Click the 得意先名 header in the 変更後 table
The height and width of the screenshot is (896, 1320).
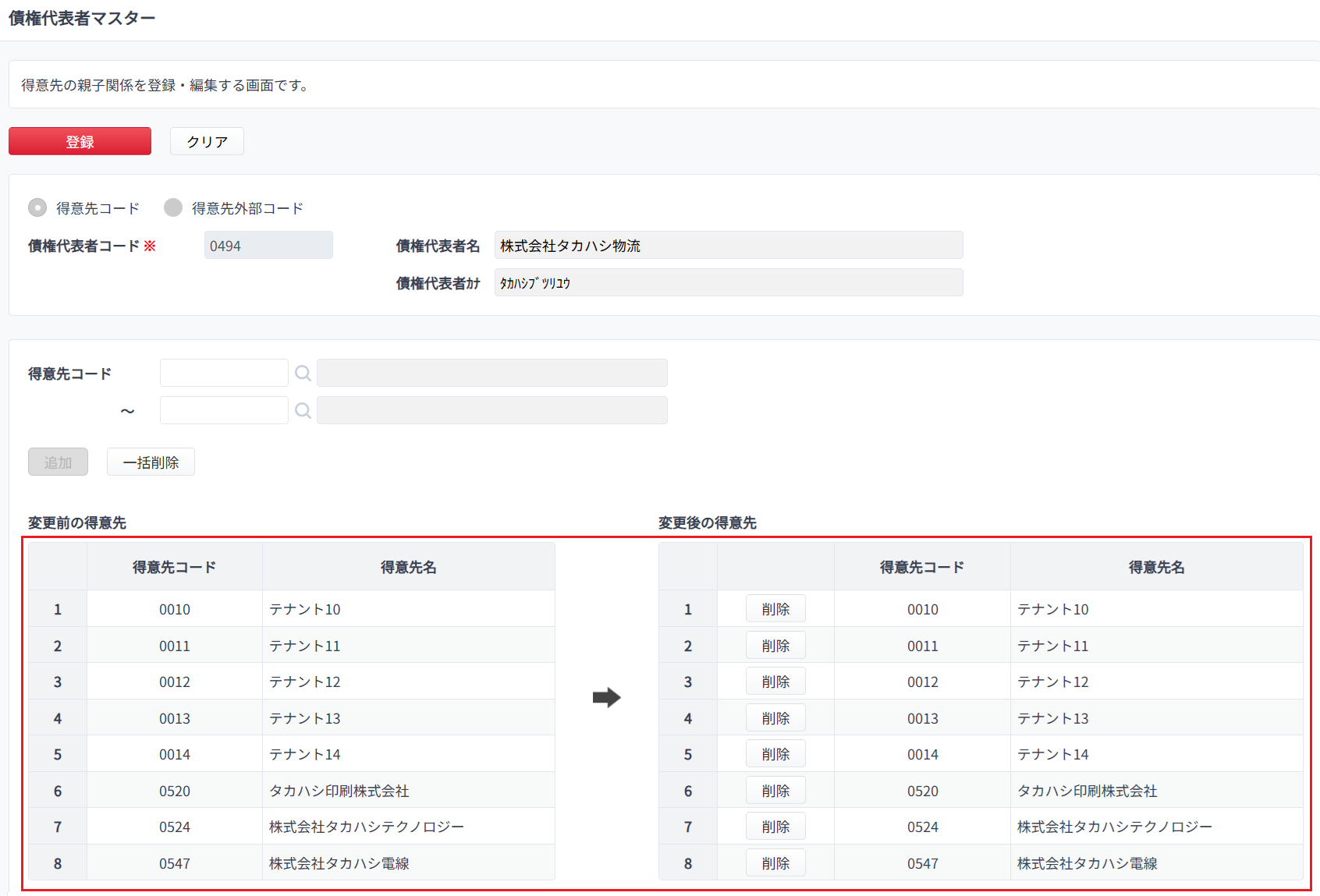click(1157, 567)
